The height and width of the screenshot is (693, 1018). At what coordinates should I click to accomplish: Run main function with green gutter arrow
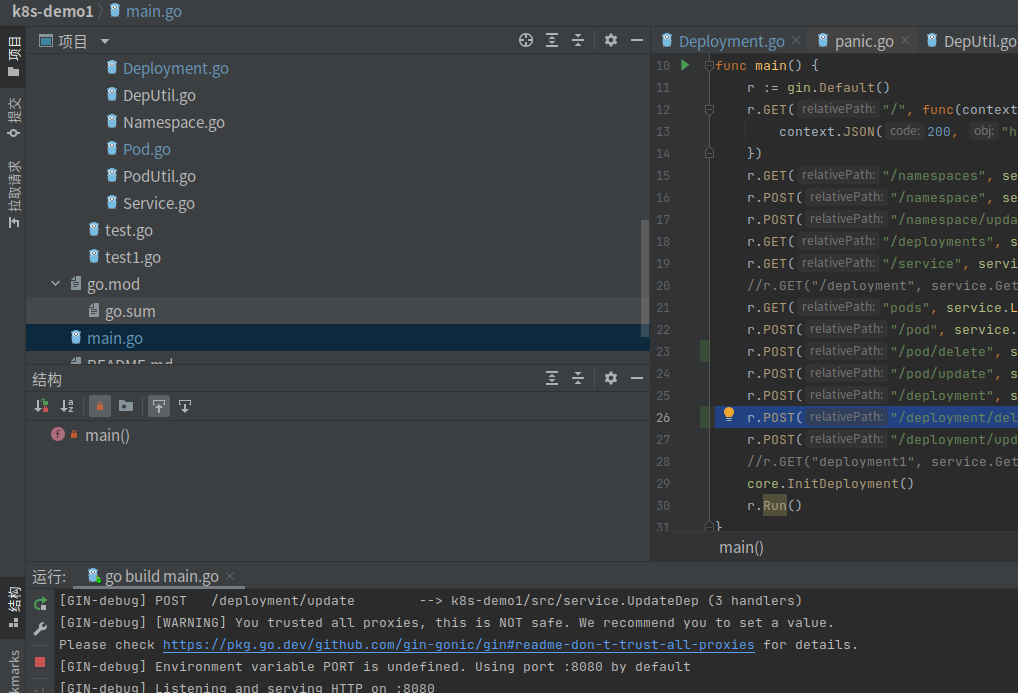[685, 65]
